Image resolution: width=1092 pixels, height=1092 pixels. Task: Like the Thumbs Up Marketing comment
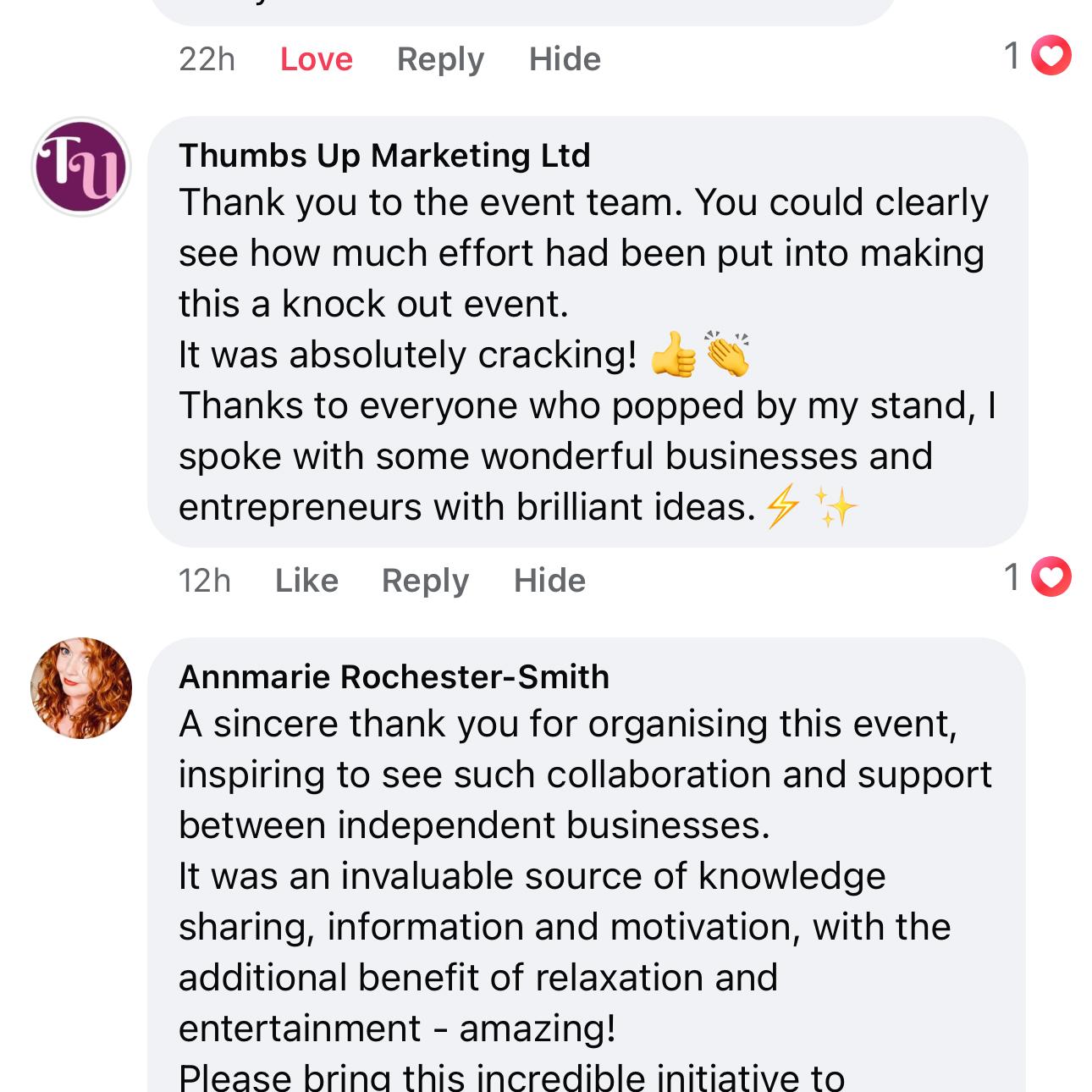[306, 581]
